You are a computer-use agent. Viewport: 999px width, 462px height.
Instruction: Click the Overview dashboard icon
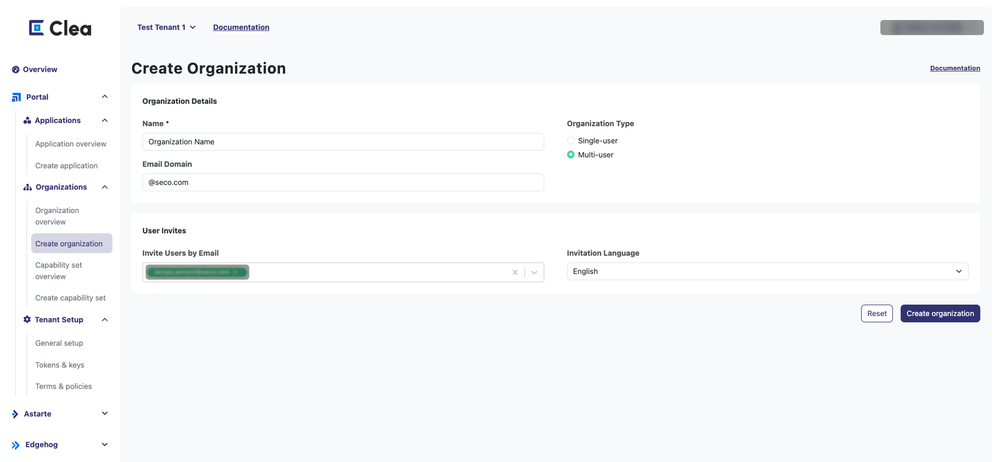pyautogui.click(x=16, y=70)
